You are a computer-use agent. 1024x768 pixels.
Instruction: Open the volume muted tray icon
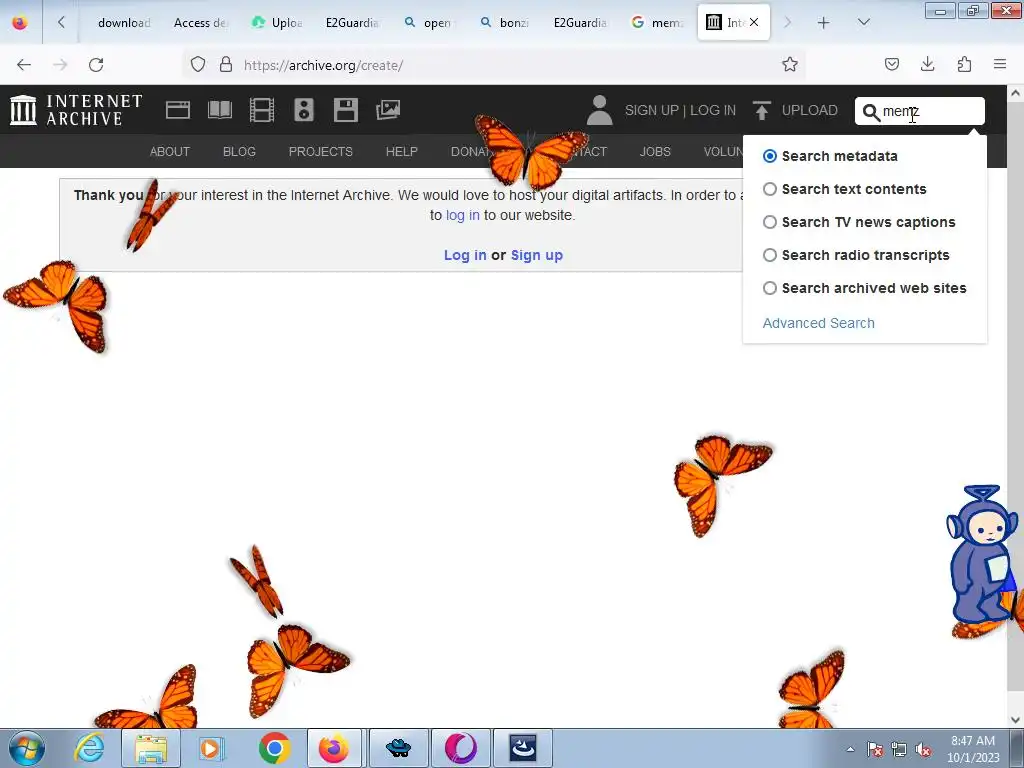pyautogui.click(x=922, y=750)
